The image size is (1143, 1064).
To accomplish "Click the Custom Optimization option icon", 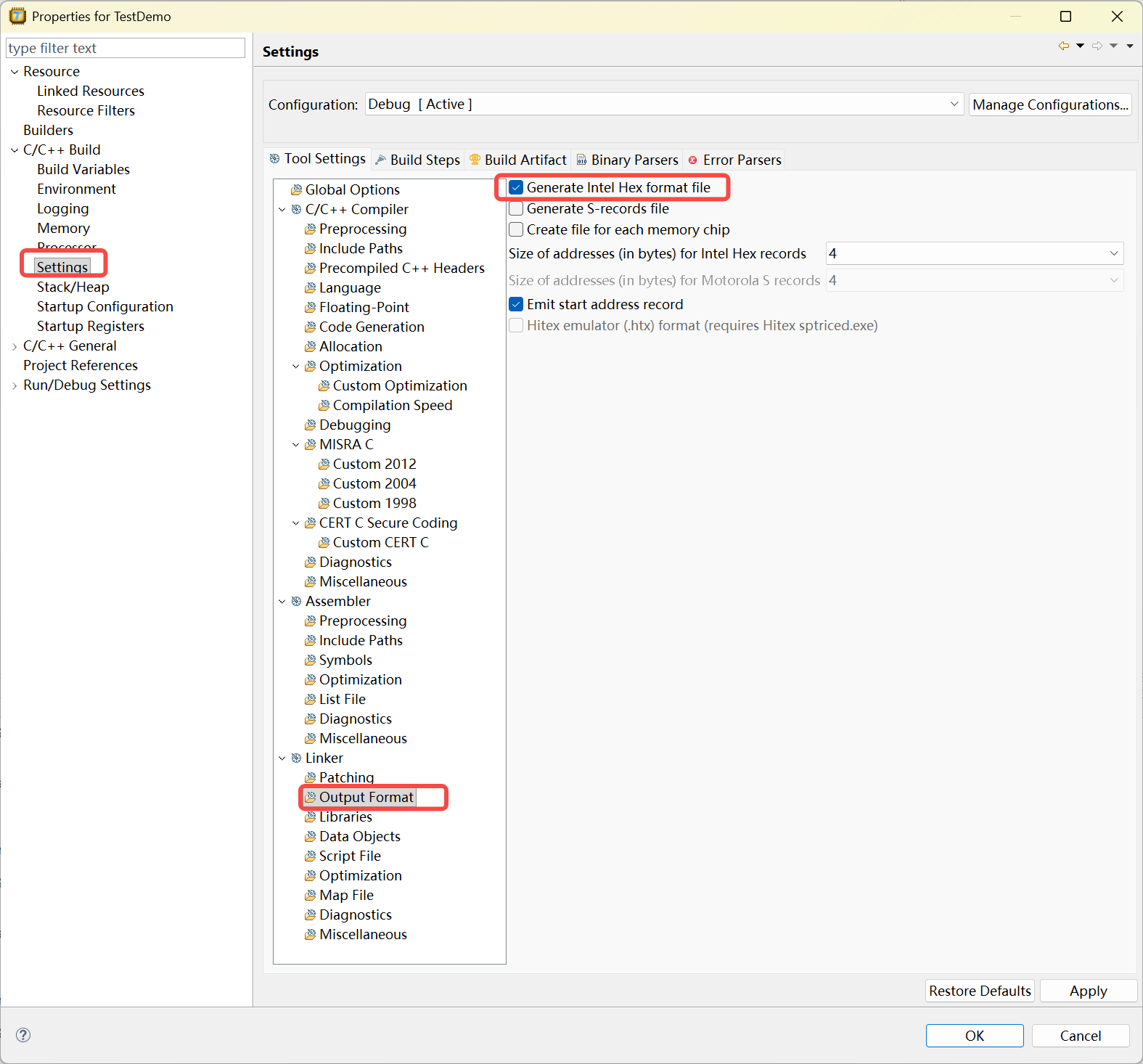I will pyautogui.click(x=324, y=386).
